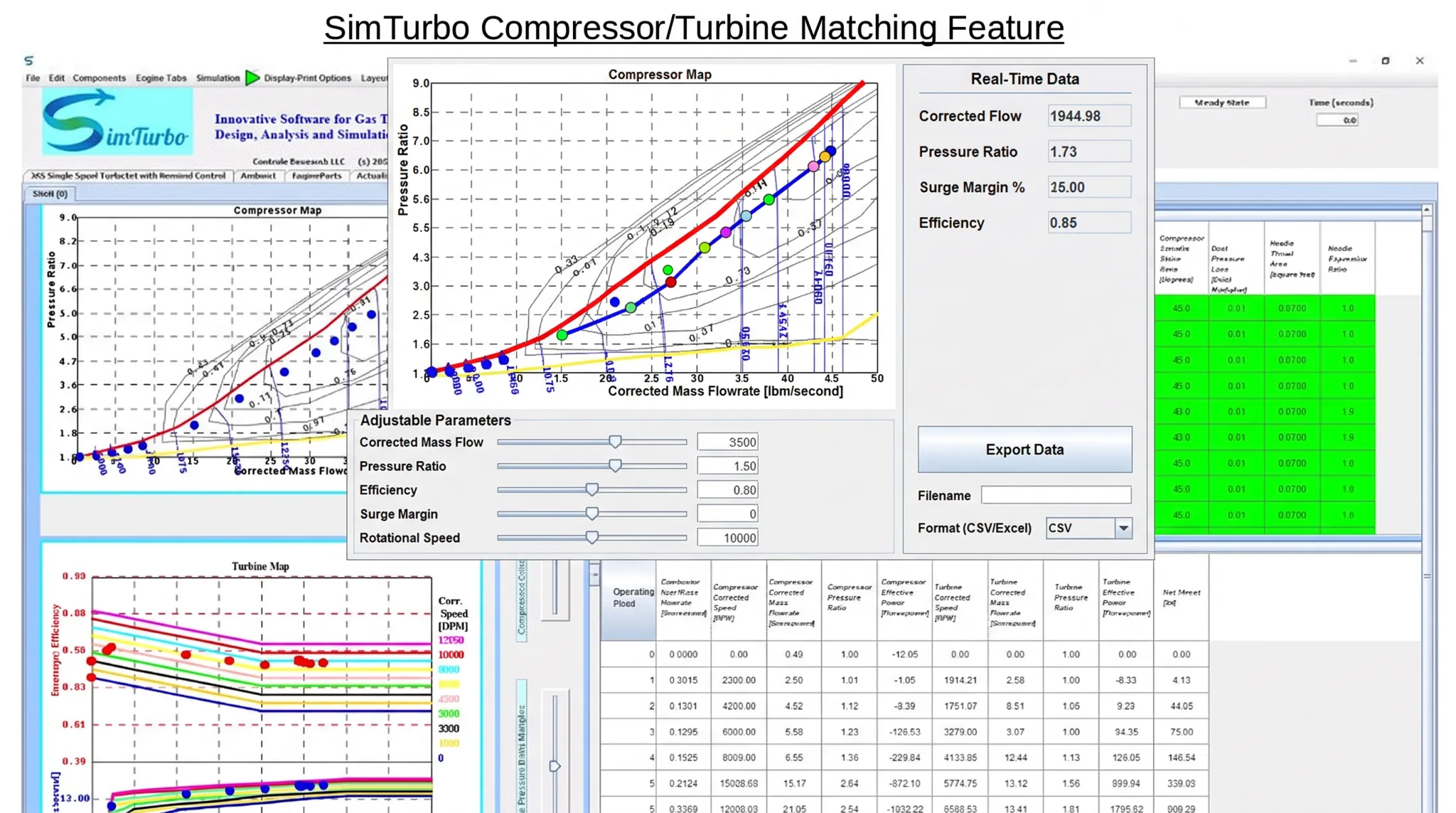This screenshot has height=813, width=1456.
Task: Open the Simulation menu
Action: click(x=218, y=78)
